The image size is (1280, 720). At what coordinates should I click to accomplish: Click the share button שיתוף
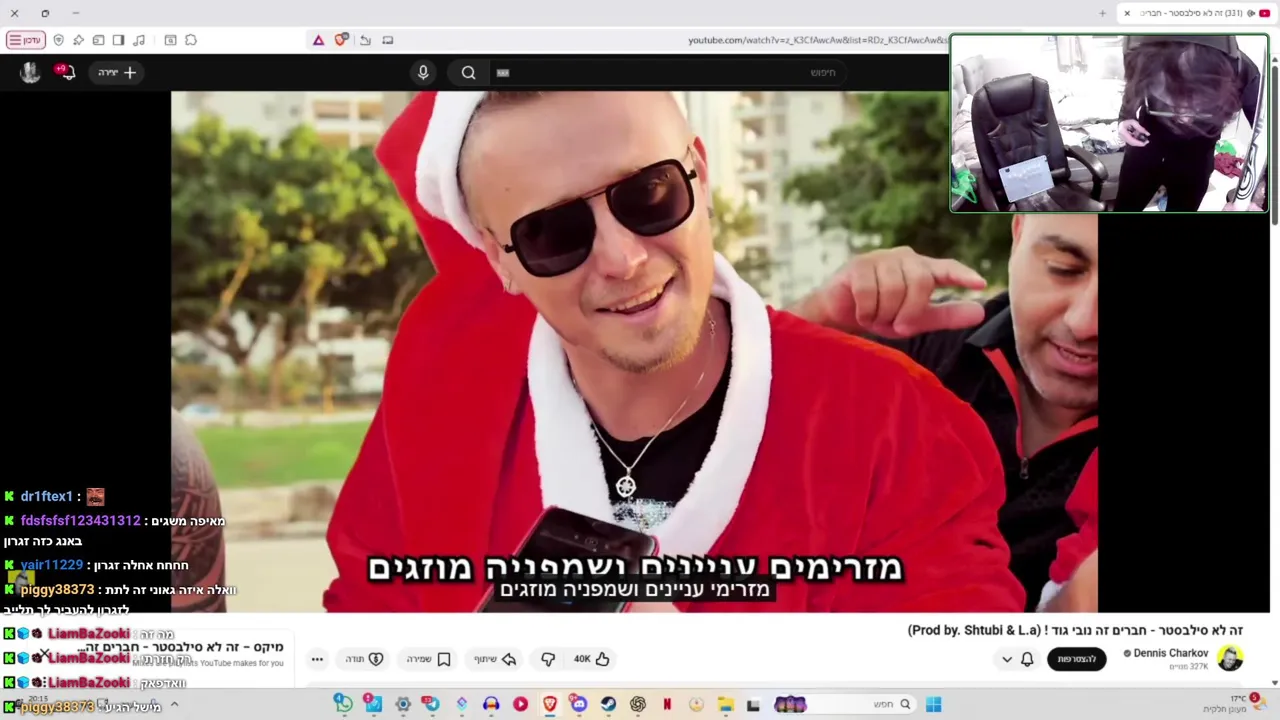[x=495, y=659]
